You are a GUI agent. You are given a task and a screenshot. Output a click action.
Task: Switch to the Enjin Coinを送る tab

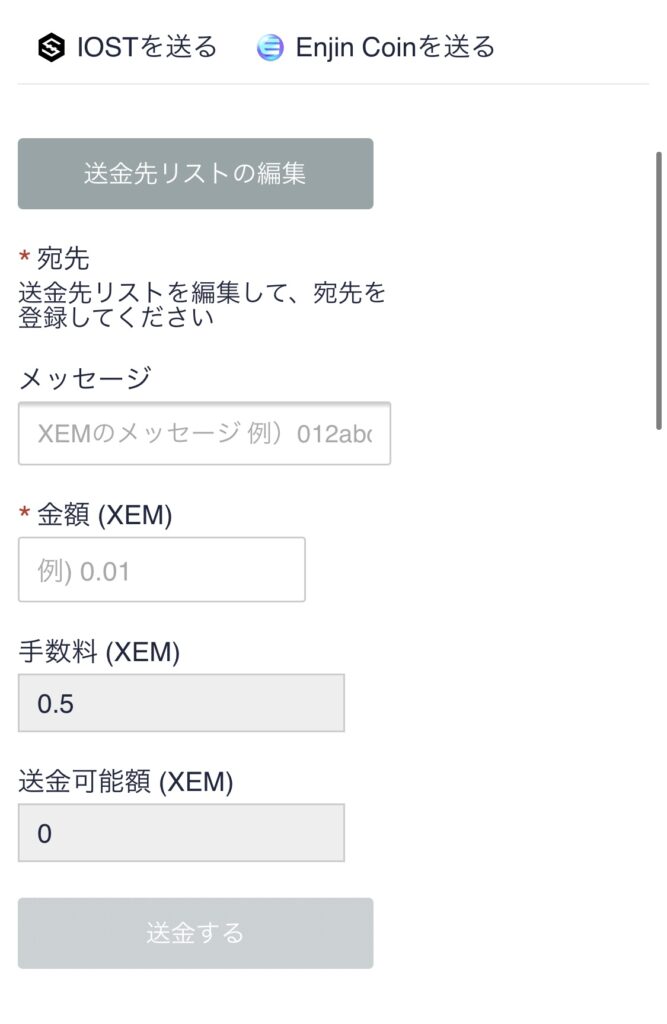coord(376,48)
